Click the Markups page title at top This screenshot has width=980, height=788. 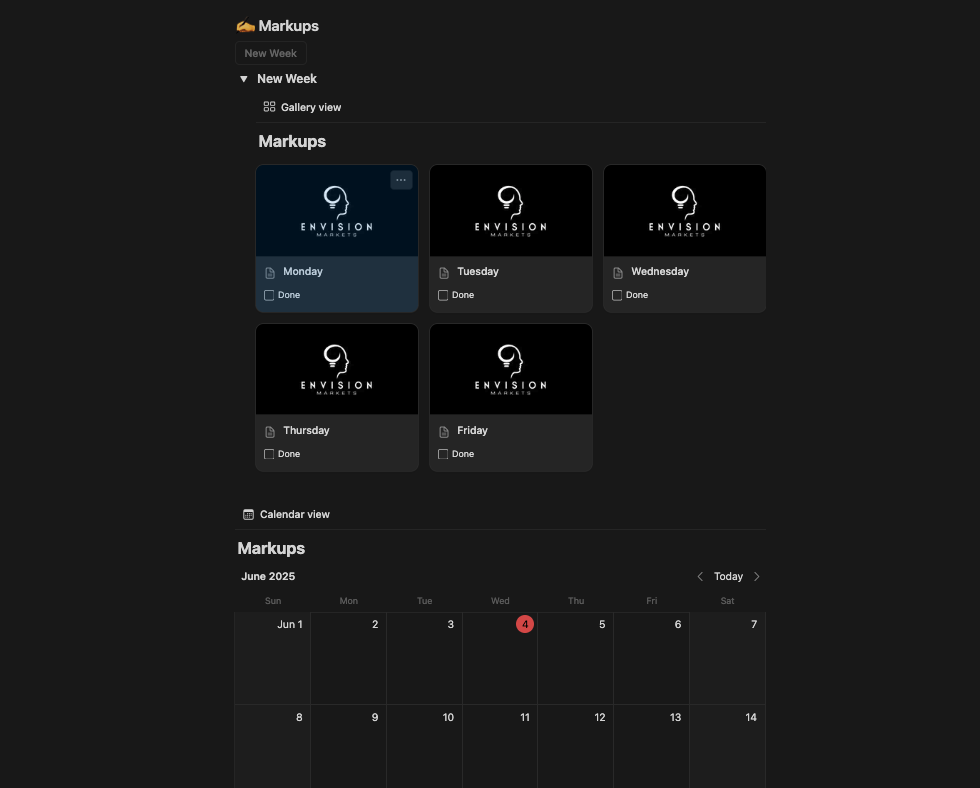click(x=288, y=26)
